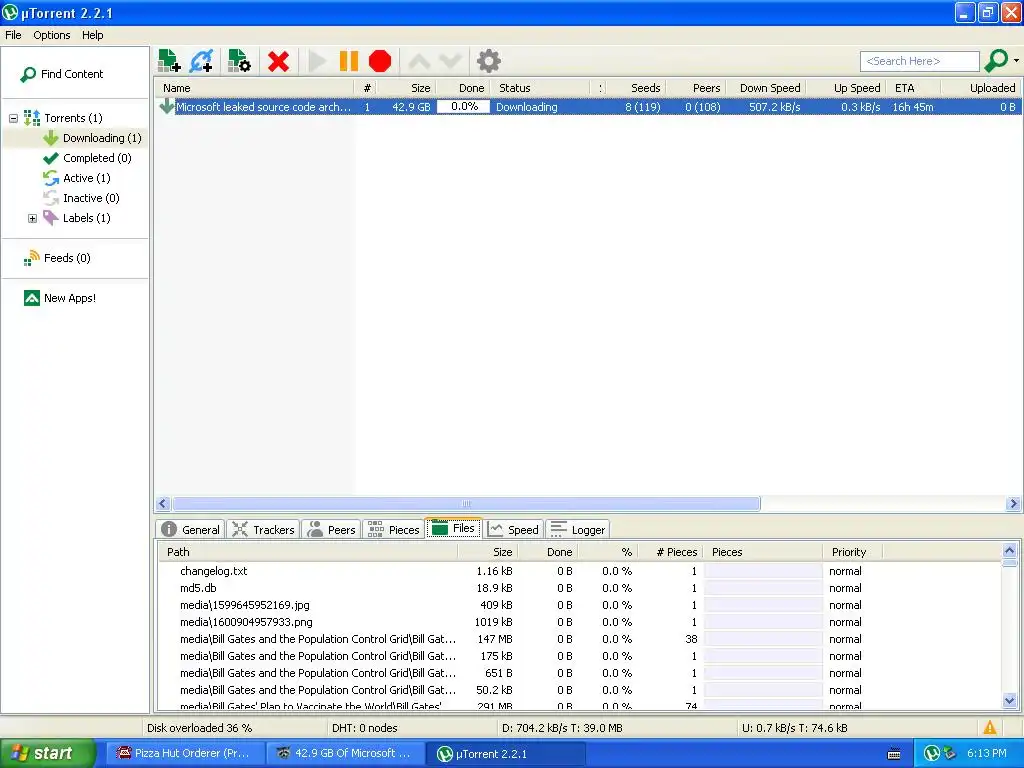Screen dimensions: 1024x768
Task: Select Labels (1) in the sidebar
Action: coord(76,218)
